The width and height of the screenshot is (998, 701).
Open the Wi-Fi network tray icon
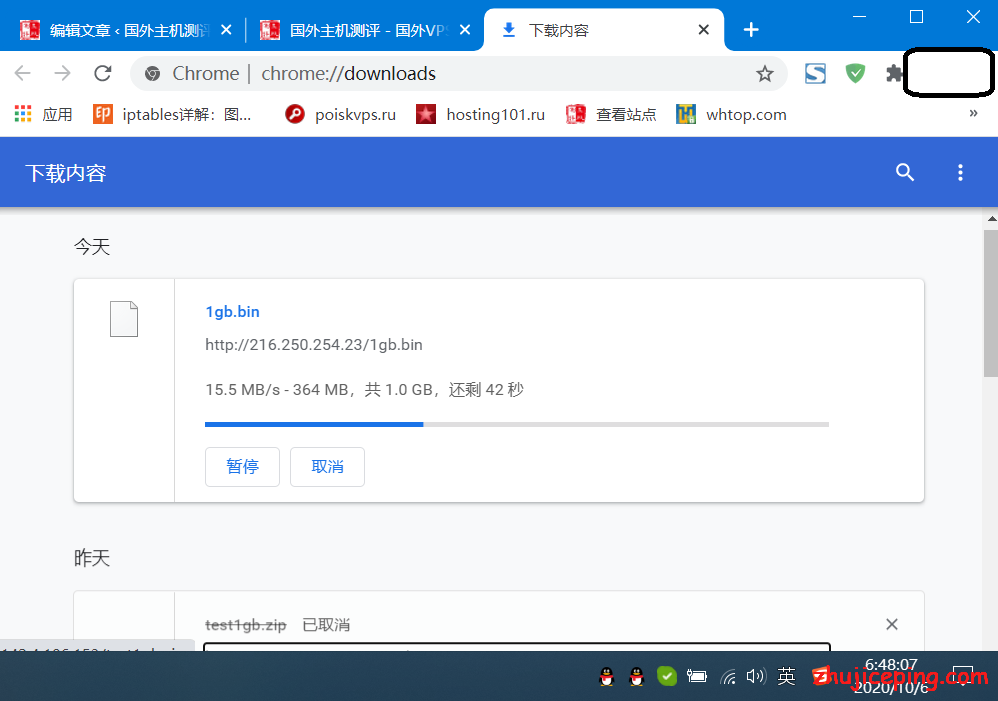point(728,676)
